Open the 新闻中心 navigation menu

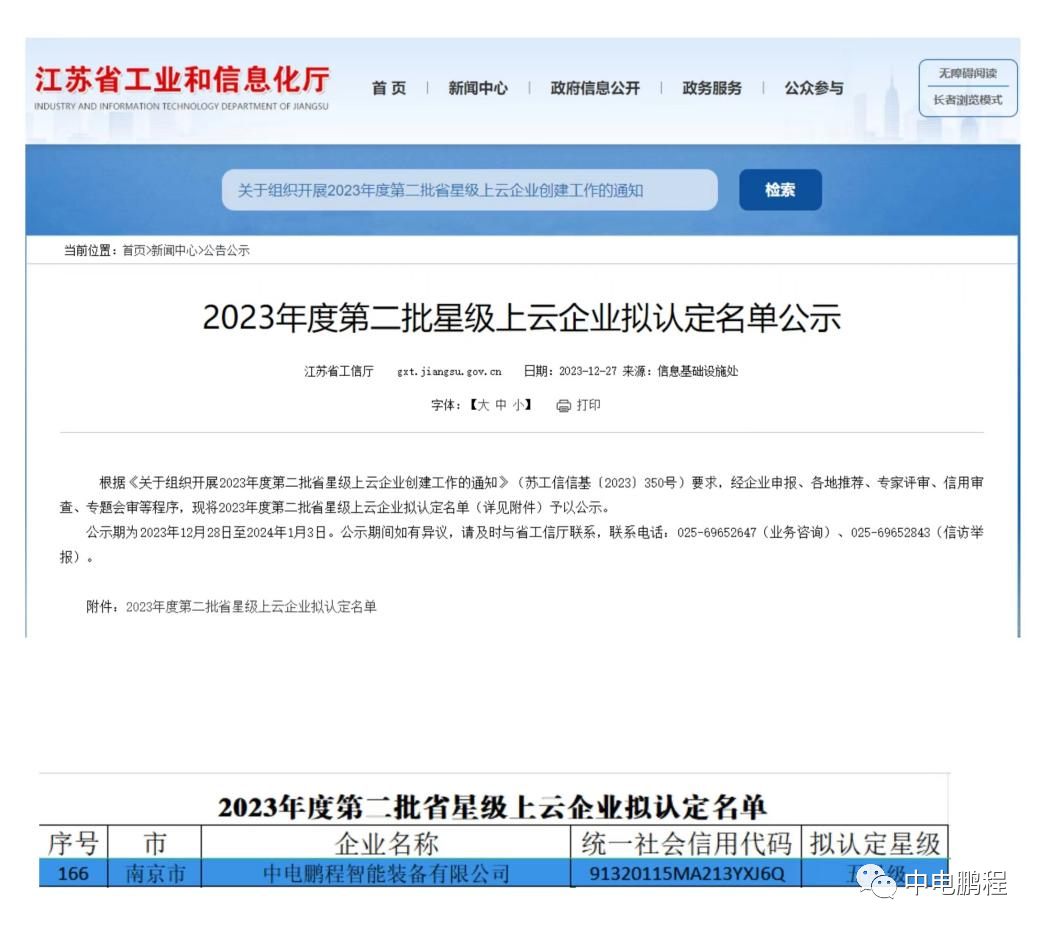(477, 89)
